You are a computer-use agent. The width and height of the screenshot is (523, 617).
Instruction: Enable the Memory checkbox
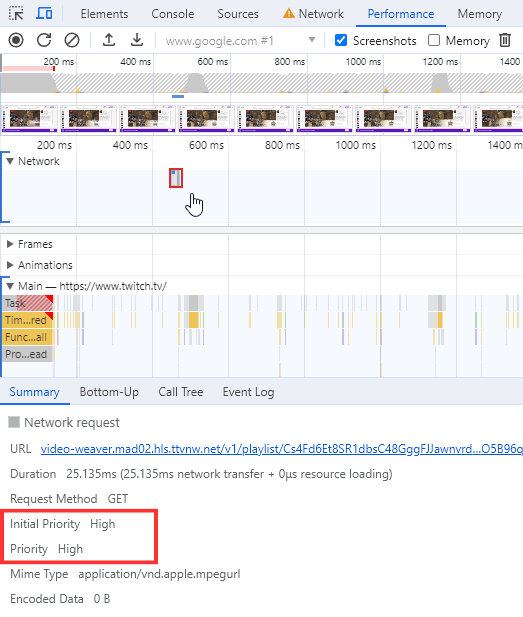[x=434, y=40]
